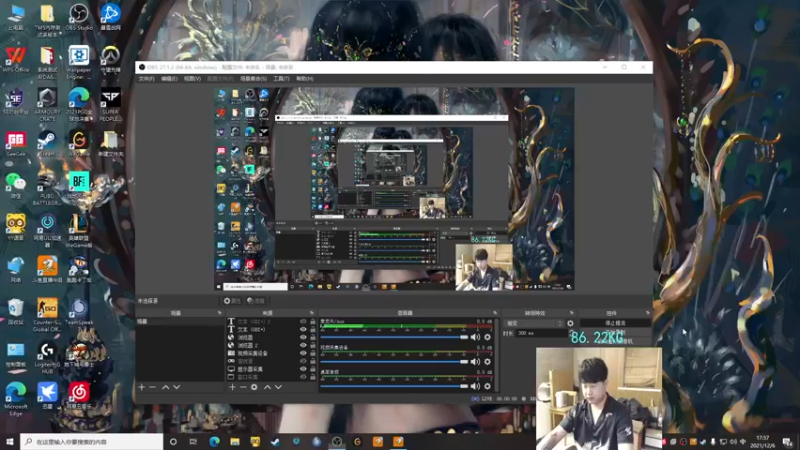The width and height of the screenshot is (800, 450).
Task: Adjust the video capture device volume slider
Action: [x=394, y=362]
